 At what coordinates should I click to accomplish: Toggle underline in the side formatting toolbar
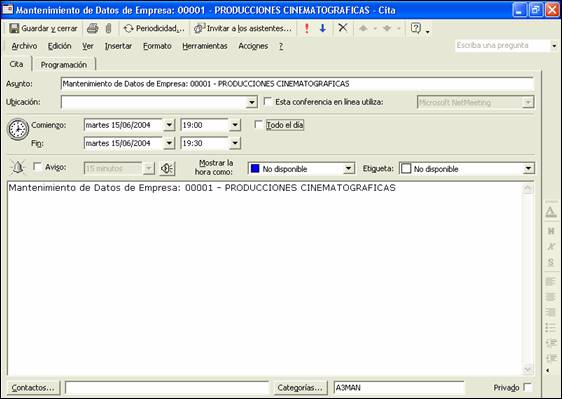(x=551, y=262)
